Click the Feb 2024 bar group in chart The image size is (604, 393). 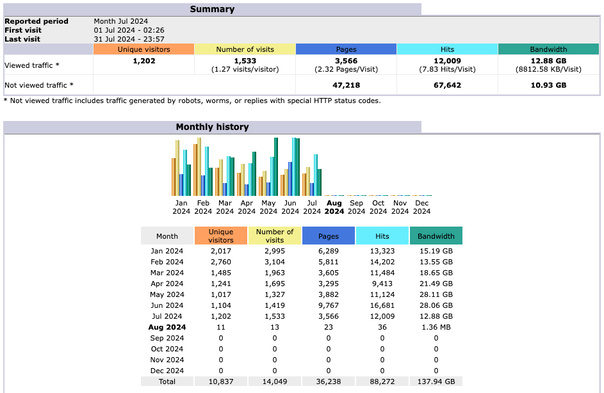[203, 166]
